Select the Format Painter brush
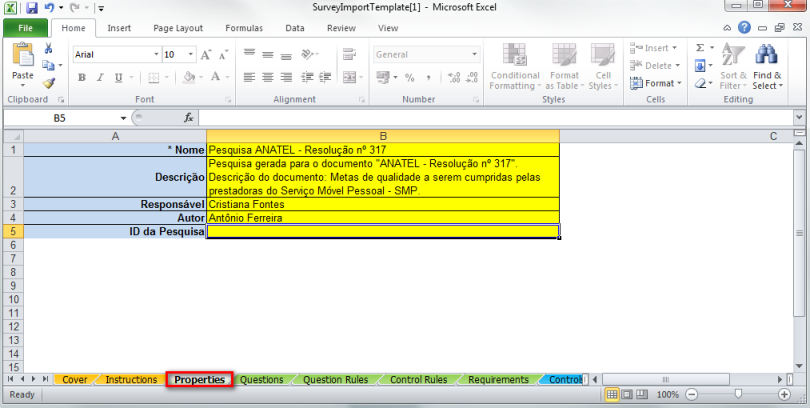810x408 pixels. (x=49, y=83)
